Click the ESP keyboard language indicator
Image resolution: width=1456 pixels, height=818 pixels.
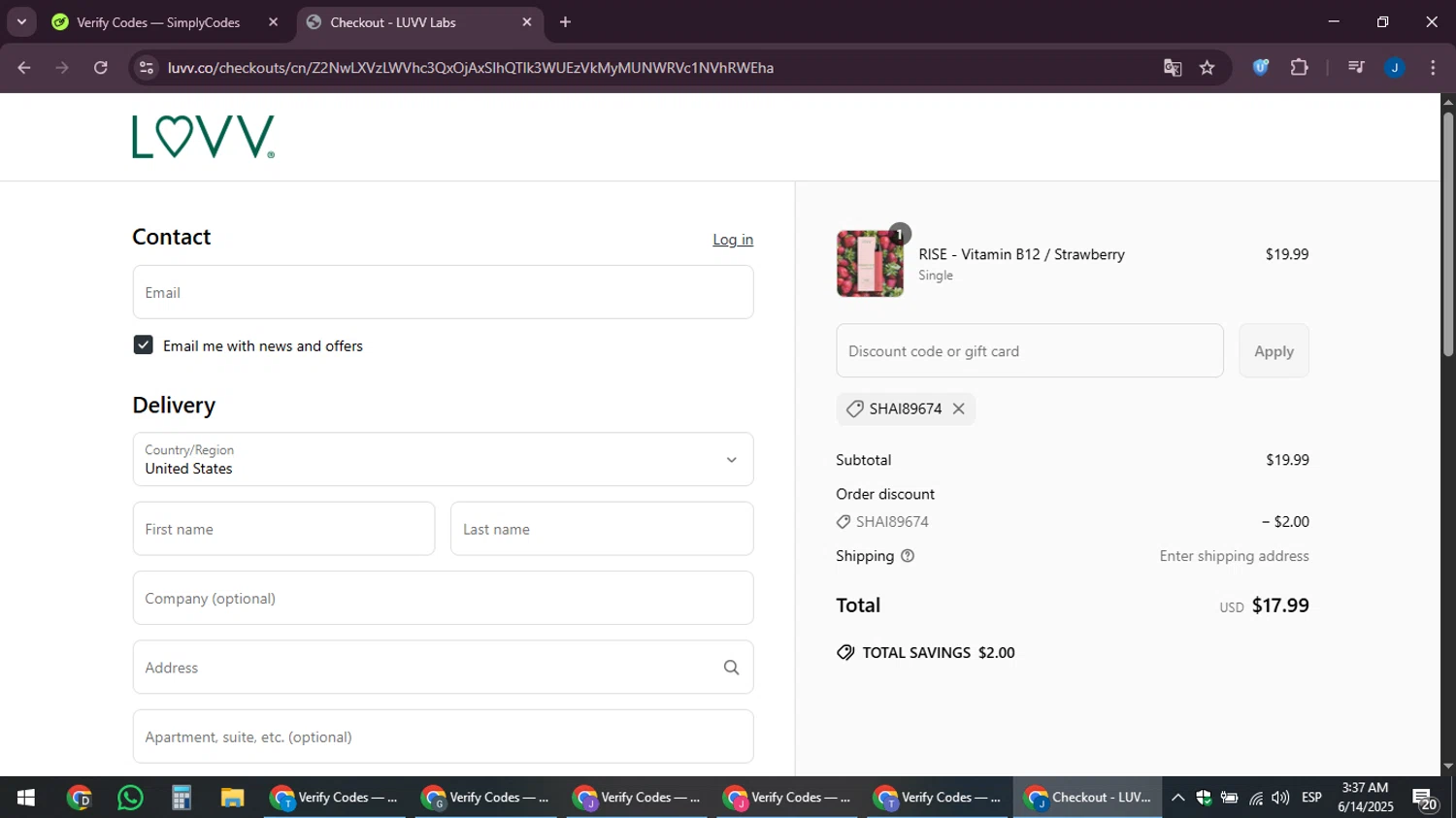(1311, 798)
